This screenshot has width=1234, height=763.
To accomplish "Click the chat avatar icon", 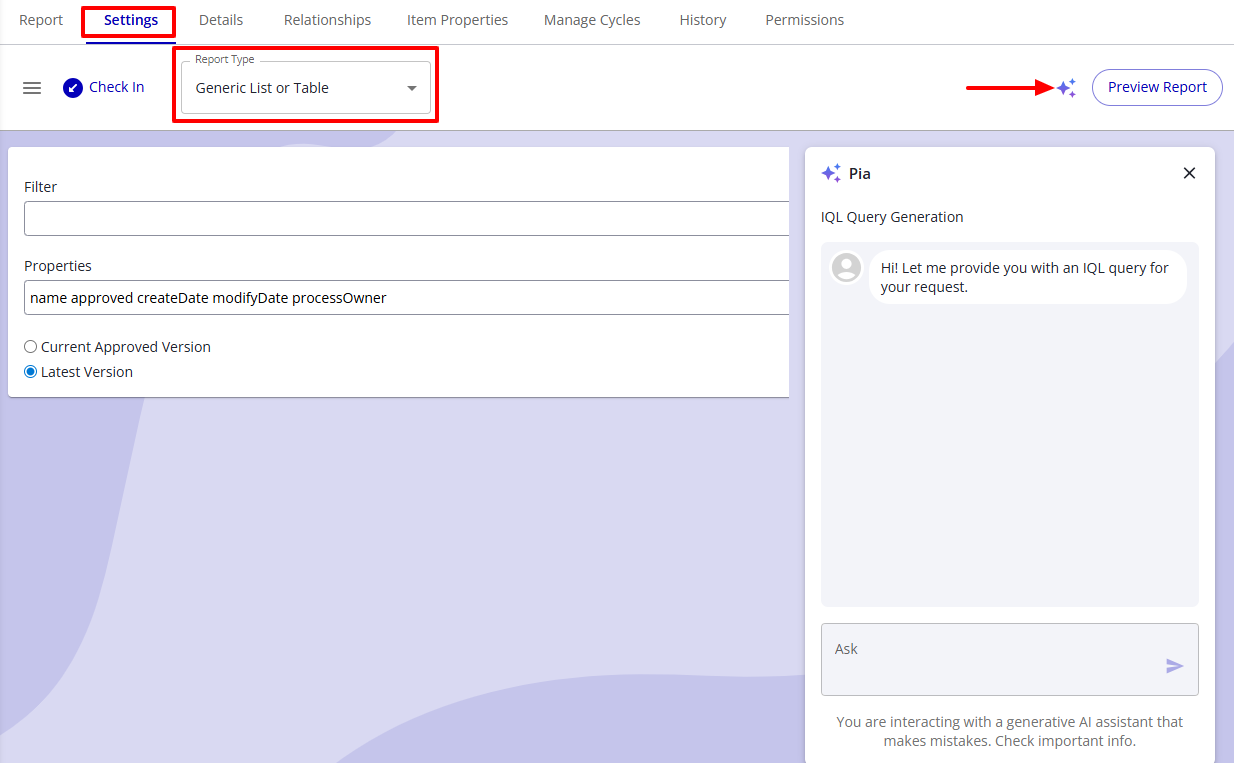I will pos(847,268).
